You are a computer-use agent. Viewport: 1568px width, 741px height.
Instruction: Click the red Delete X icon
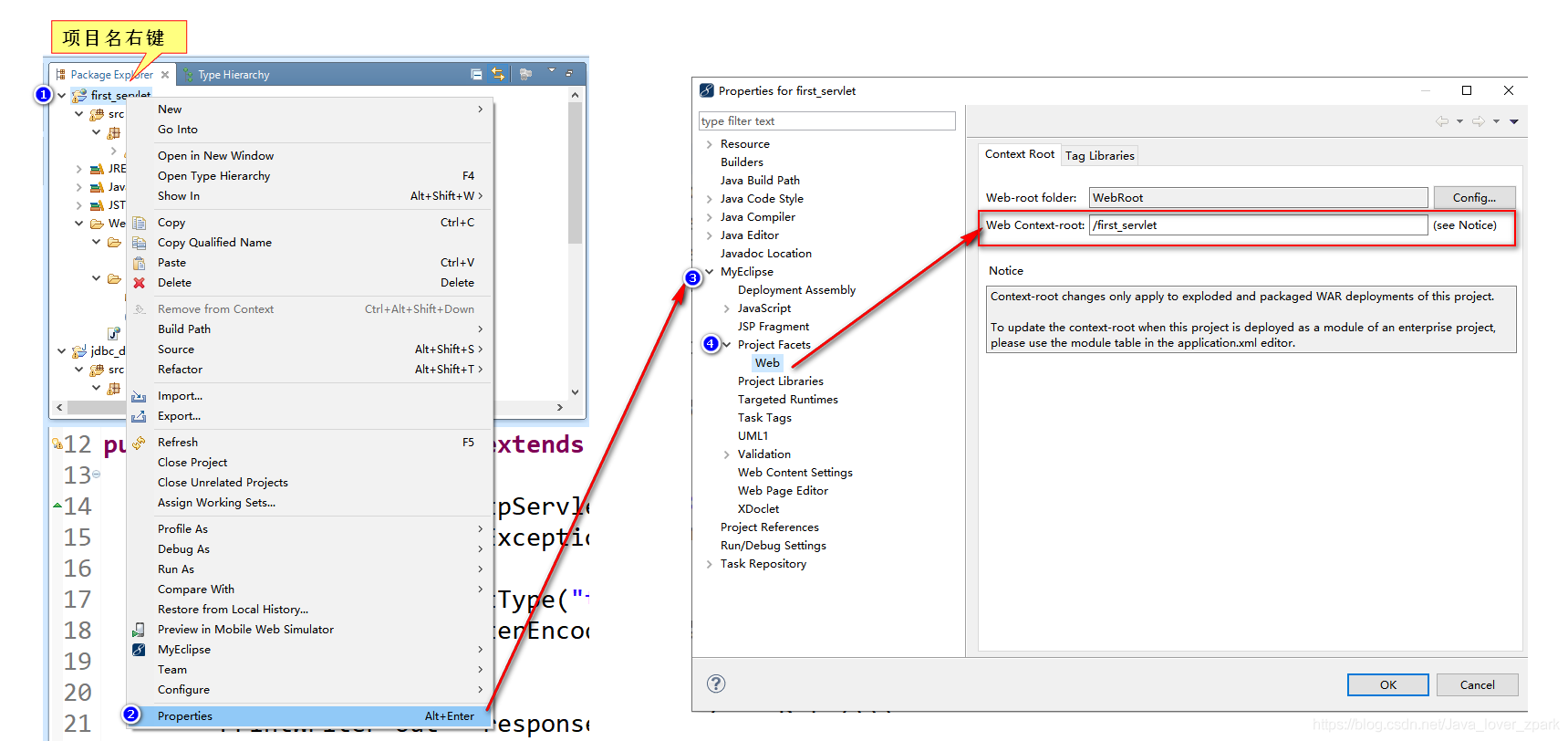(x=140, y=283)
